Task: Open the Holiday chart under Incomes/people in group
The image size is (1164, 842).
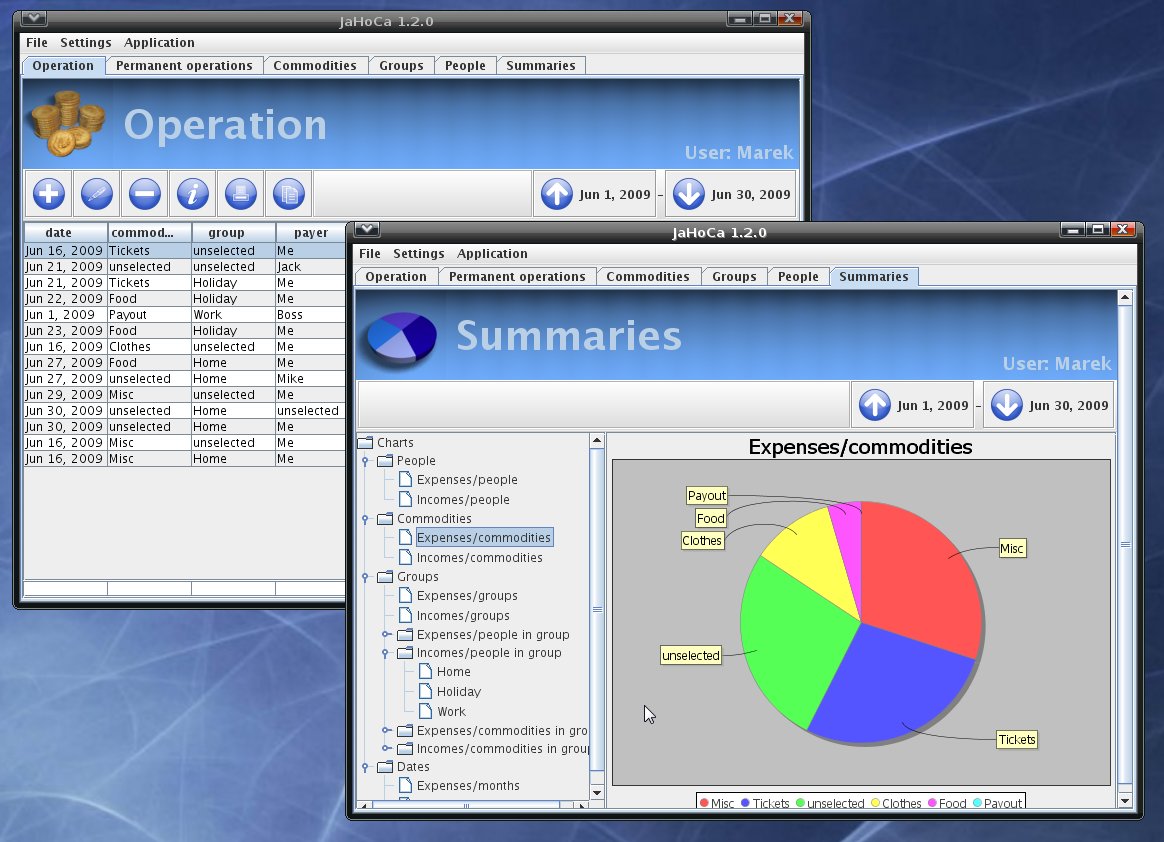Action: tap(458, 692)
